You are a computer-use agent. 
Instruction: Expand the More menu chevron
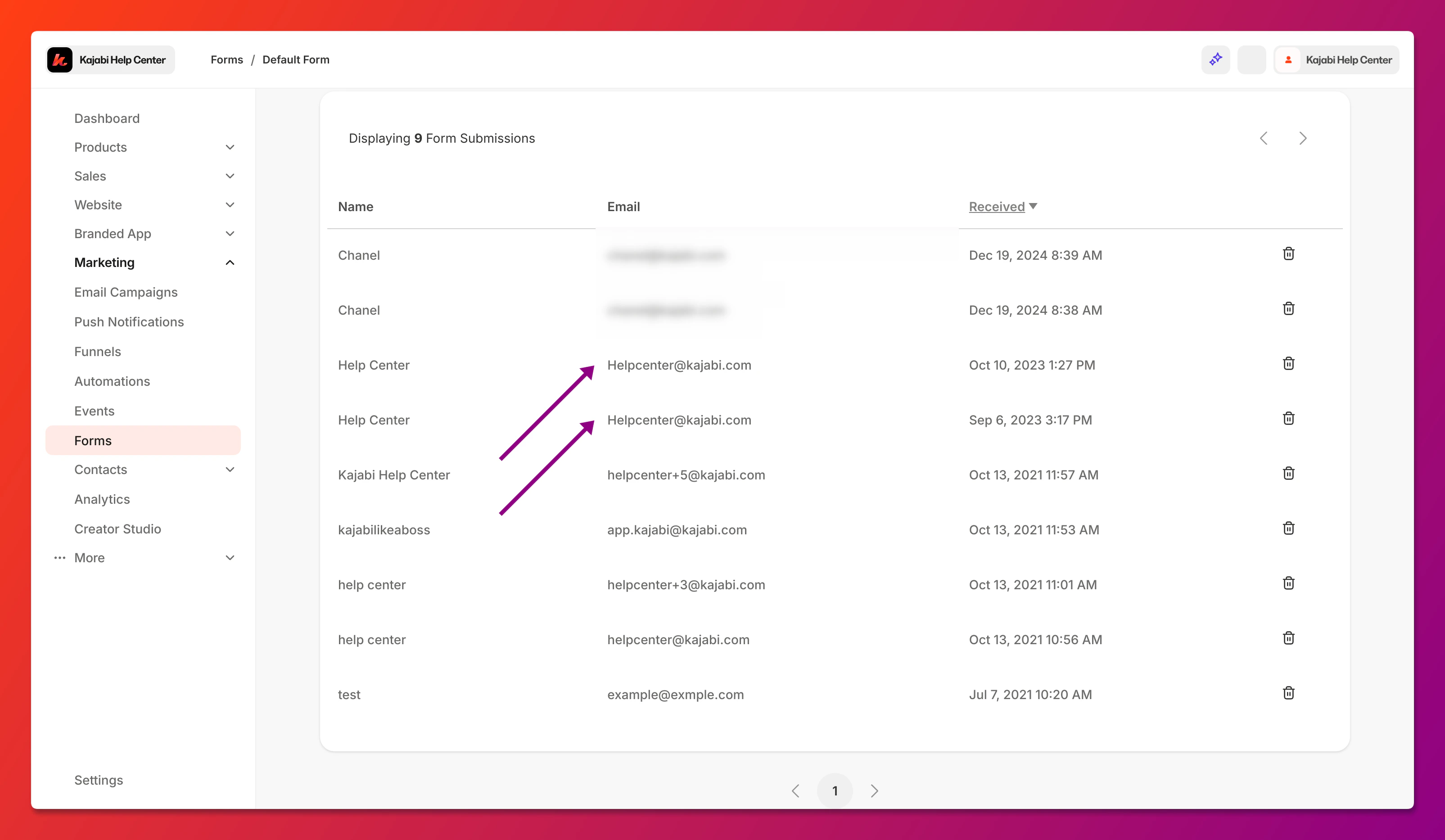tap(230, 558)
